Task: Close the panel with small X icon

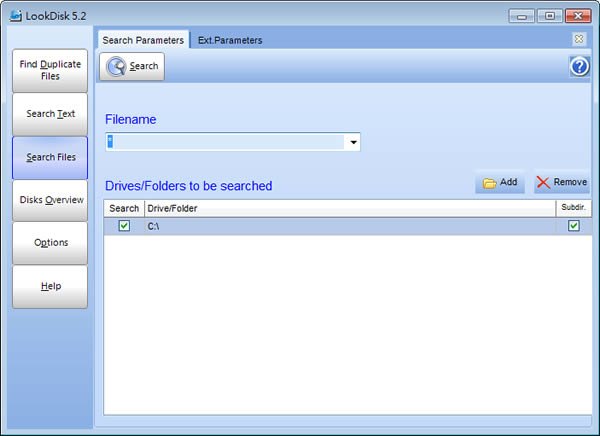Action: point(579,39)
